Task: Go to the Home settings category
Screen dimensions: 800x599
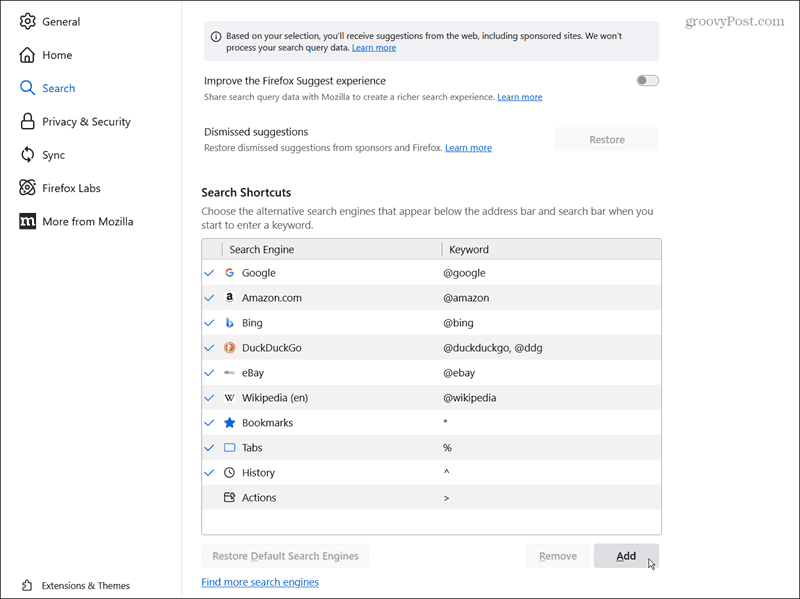Action: [x=57, y=55]
